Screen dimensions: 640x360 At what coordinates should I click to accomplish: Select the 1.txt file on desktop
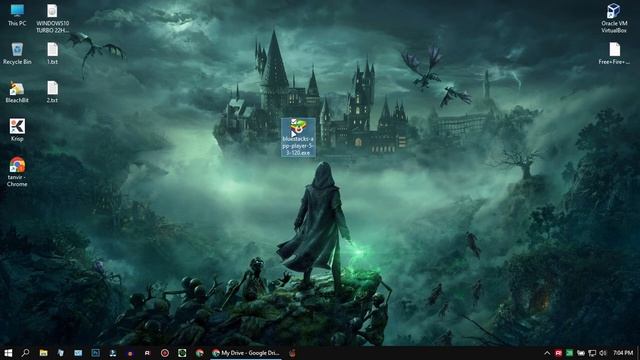pyautogui.click(x=52, y=53)
